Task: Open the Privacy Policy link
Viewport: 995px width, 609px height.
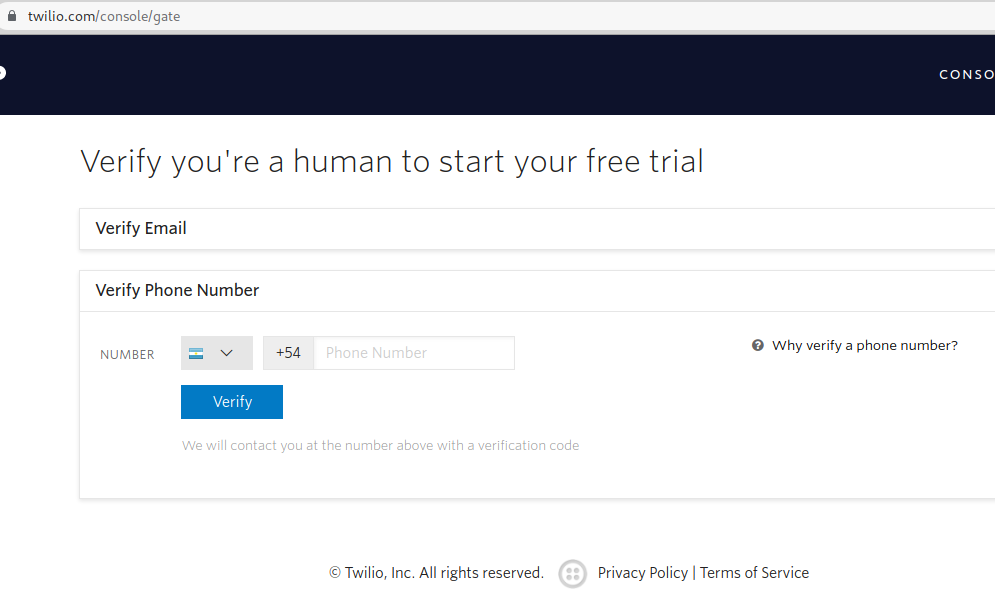Action: point(642,573)
